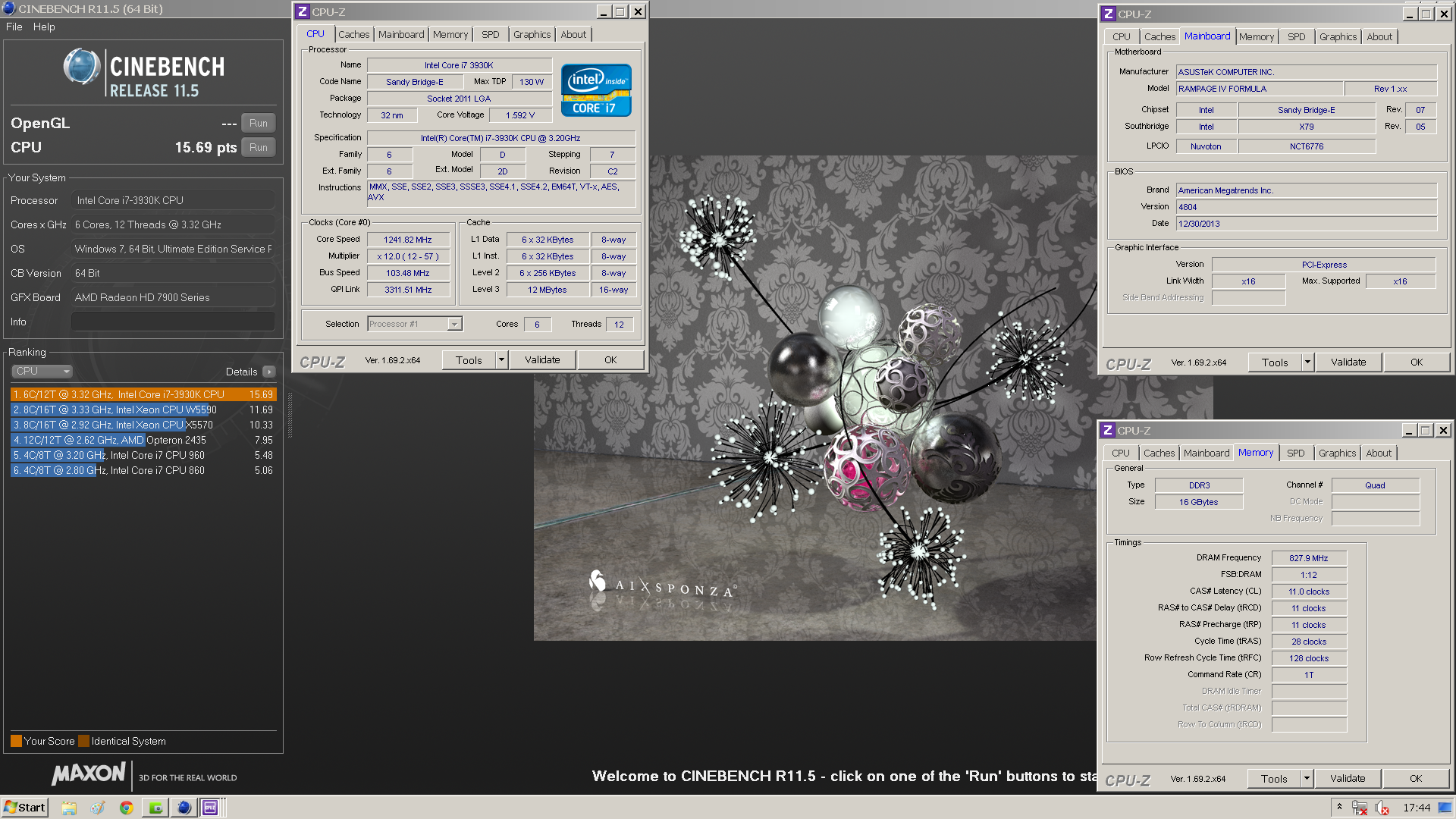The width and height of the screenshot is (1456, 819).
Task: Click the system clock showing 17:44
Action: click(1416, 808)
